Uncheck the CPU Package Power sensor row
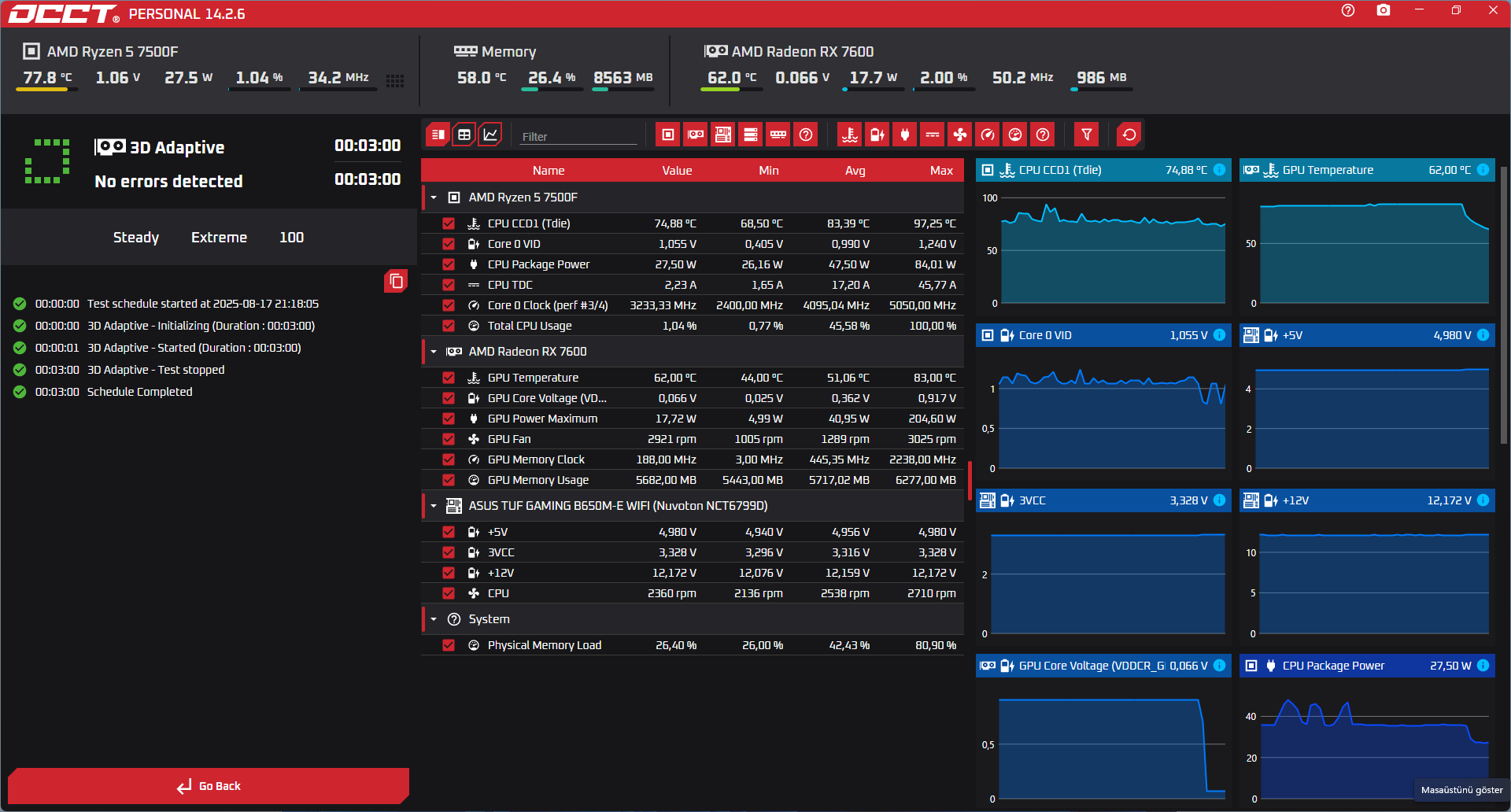1511x812 pixels. (x=449, y=264)
